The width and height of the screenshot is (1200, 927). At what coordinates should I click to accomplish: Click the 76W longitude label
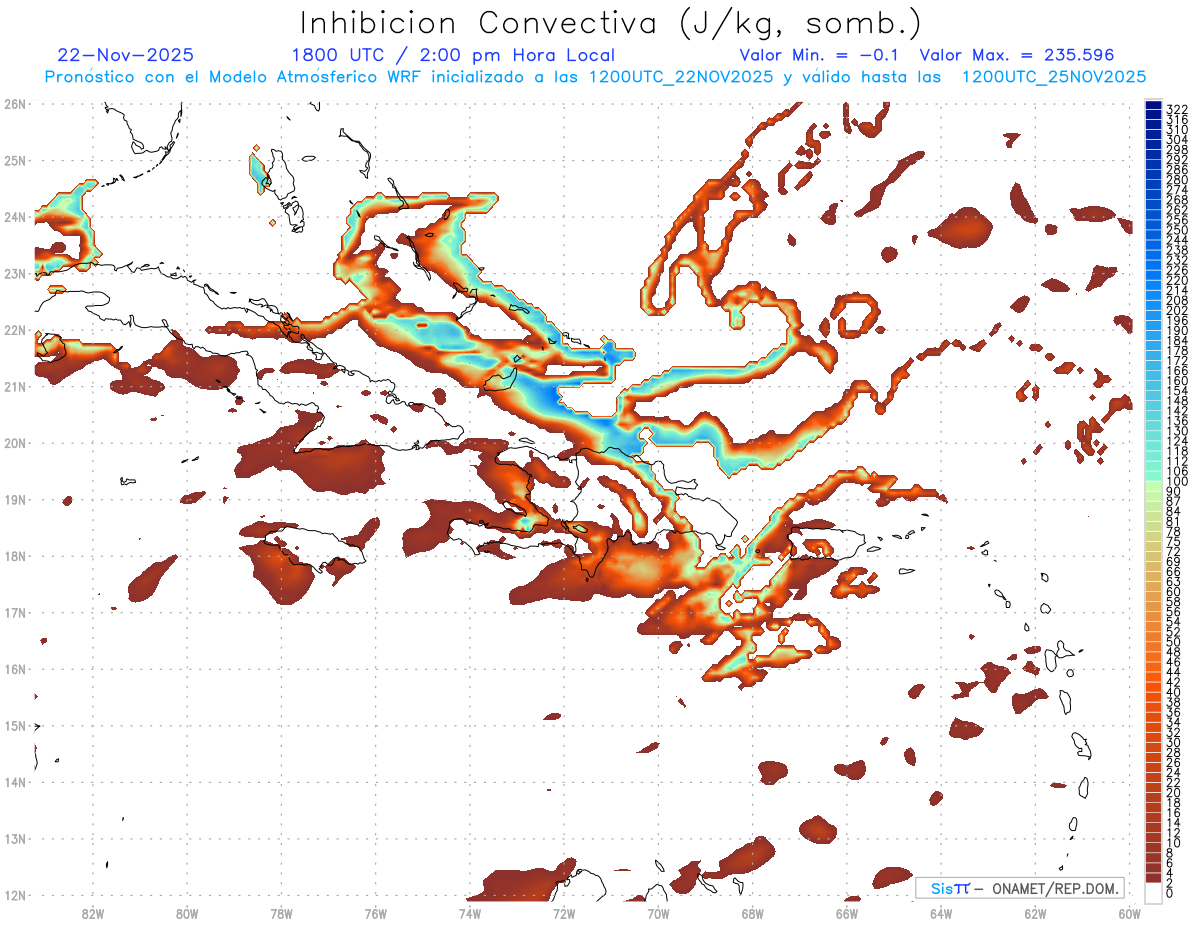(375, 913)
